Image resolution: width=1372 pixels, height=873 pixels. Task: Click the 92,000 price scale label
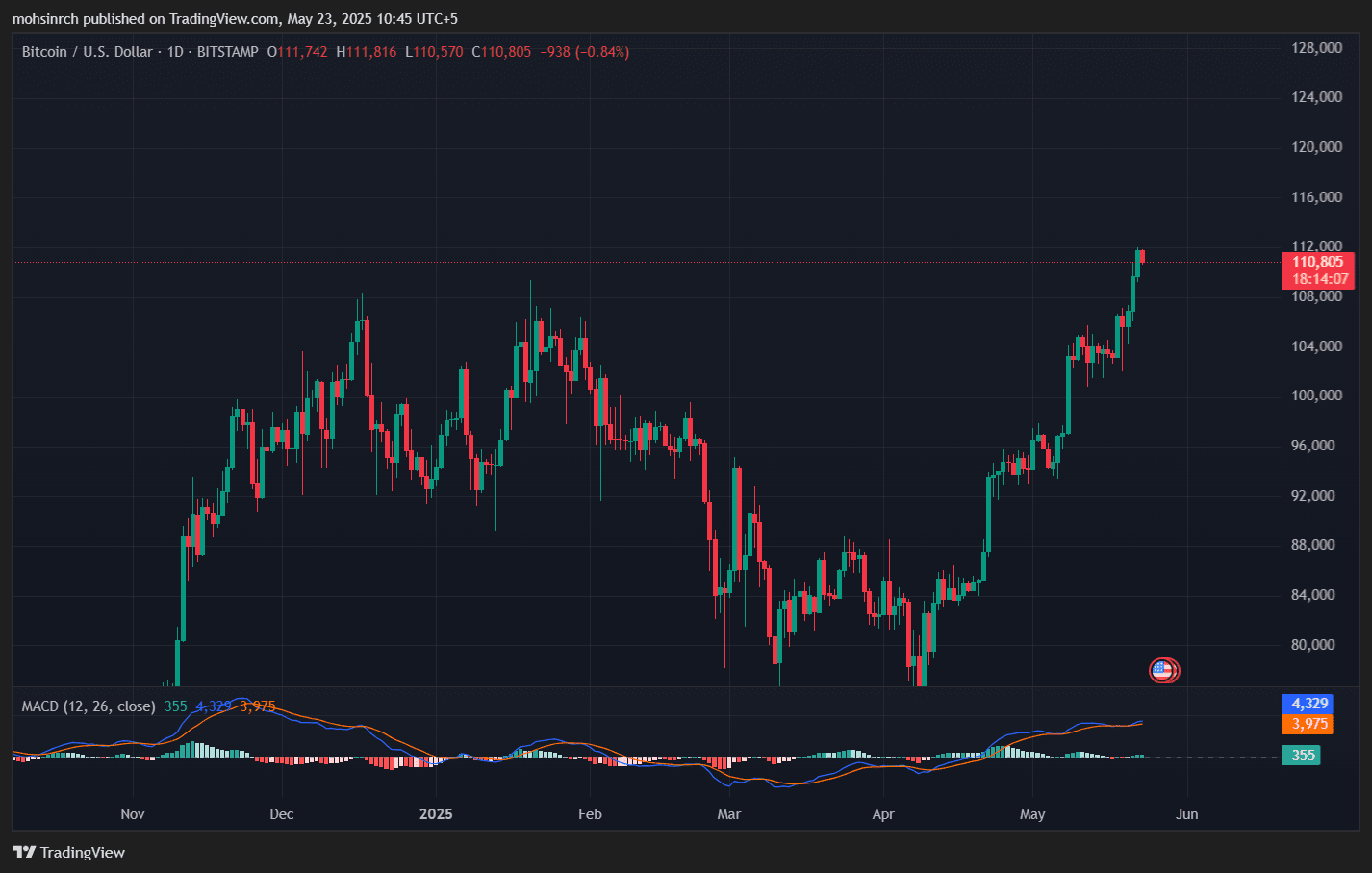1313,496
